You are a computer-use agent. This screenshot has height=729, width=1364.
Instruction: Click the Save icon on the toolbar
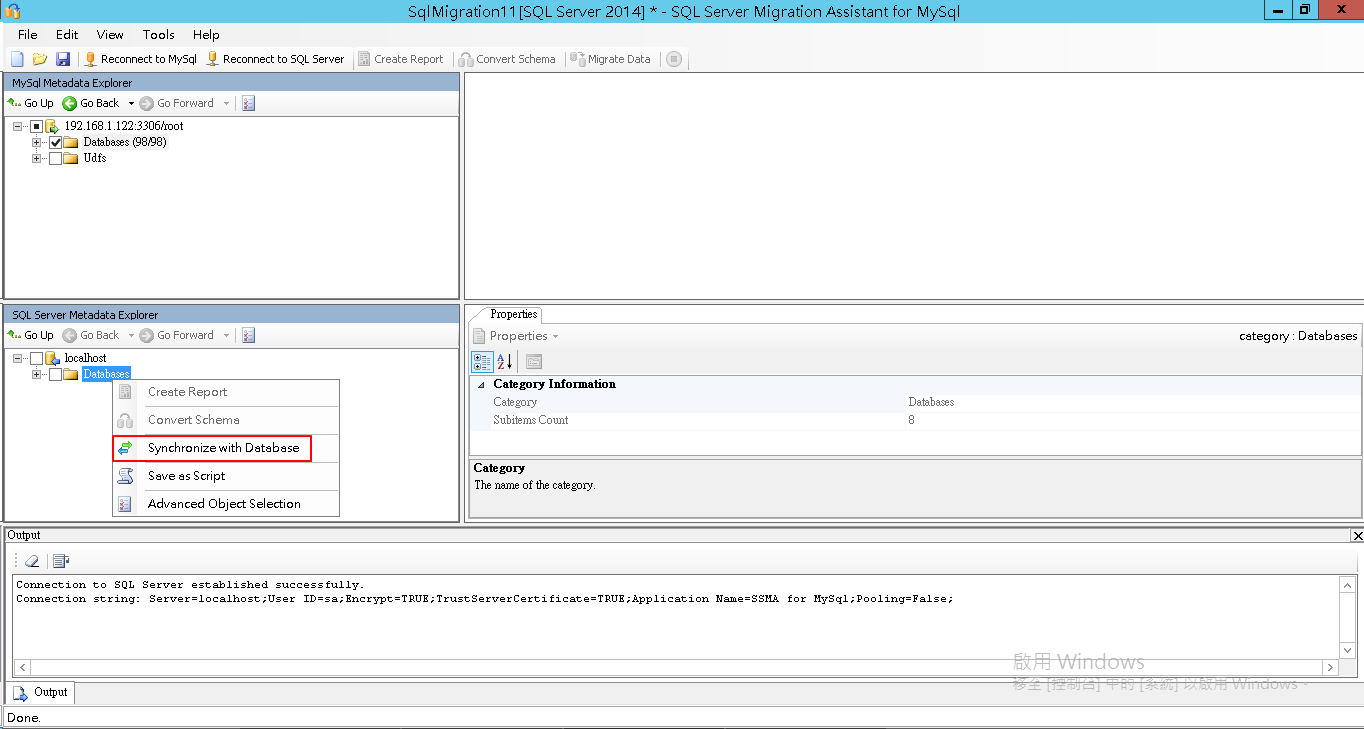tap(63, 58)
